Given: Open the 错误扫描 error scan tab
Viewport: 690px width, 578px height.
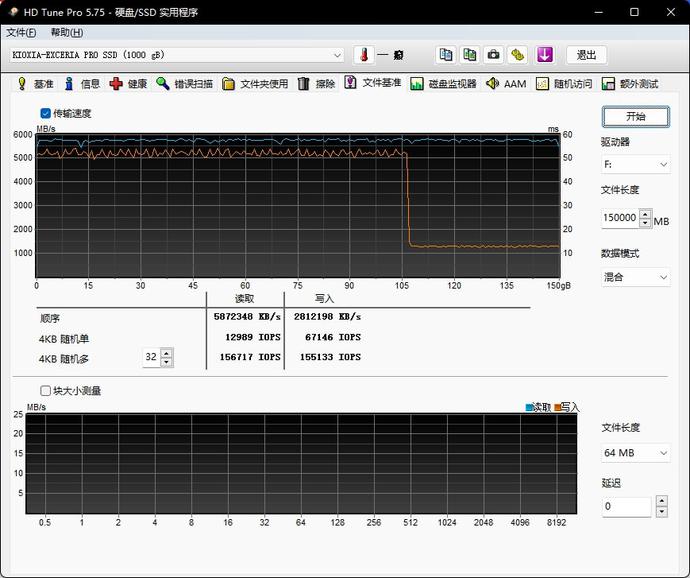Looking at the screenshot, I should click(x=185, y=84).
